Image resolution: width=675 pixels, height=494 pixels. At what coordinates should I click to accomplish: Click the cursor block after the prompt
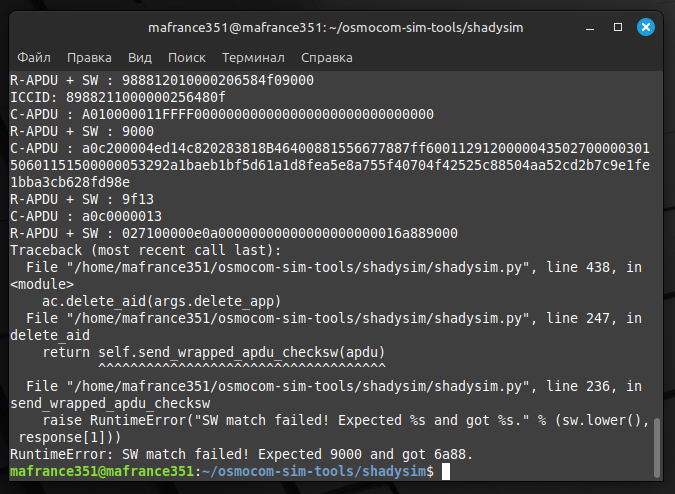click(x=446, y=470)
